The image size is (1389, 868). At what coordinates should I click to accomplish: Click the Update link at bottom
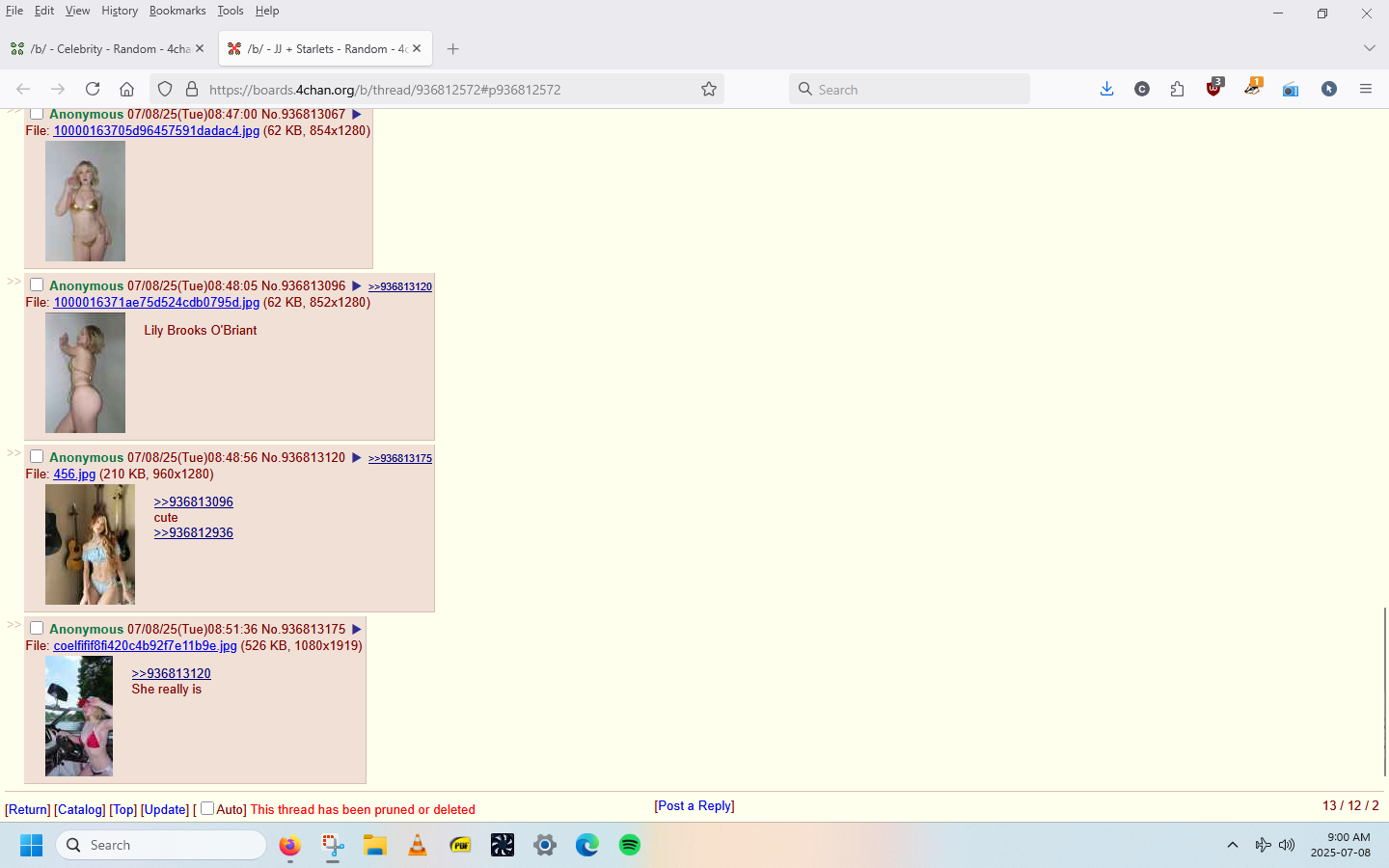tap(165, 809)
